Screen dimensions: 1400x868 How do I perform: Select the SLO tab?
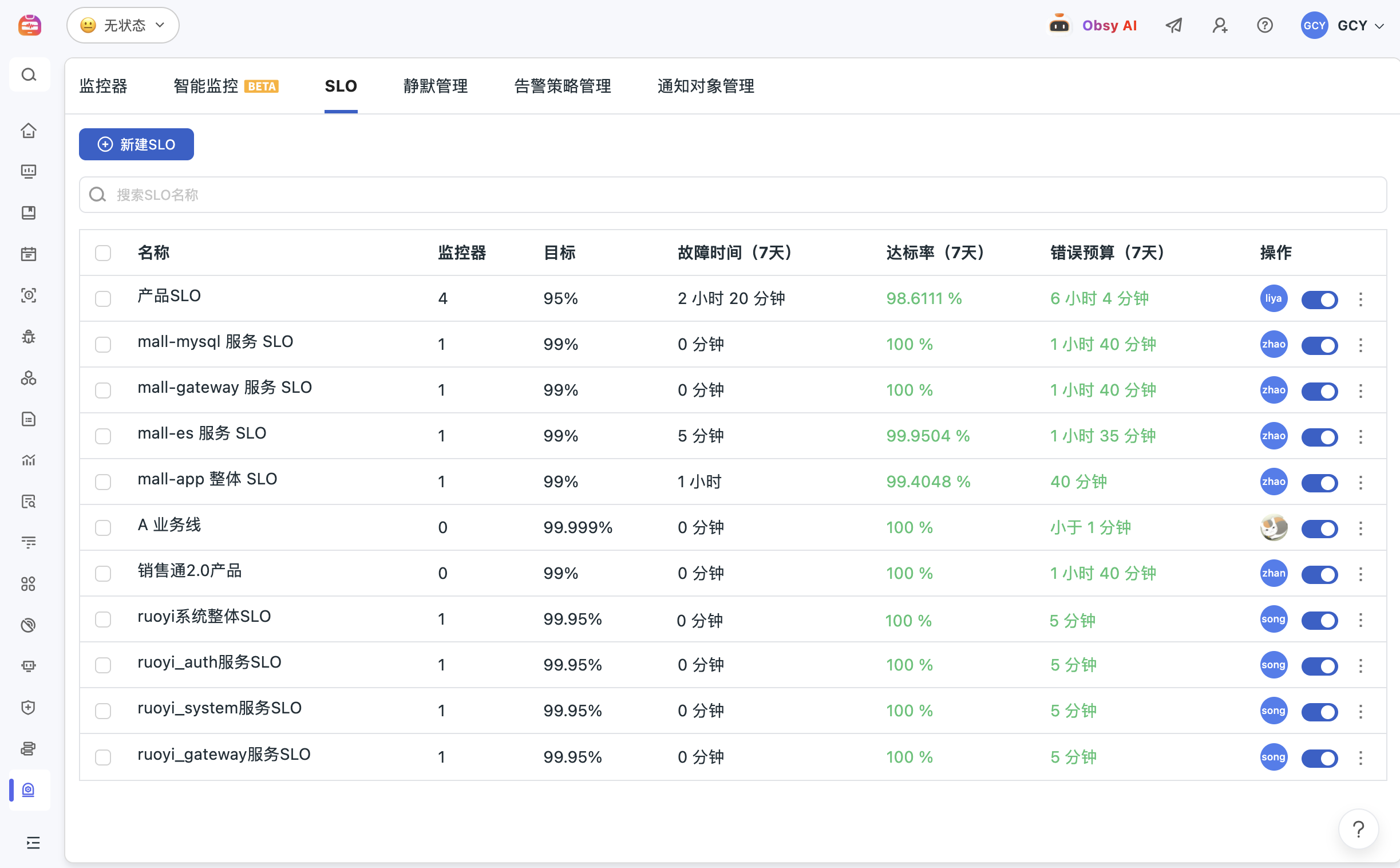click(341, 86)
